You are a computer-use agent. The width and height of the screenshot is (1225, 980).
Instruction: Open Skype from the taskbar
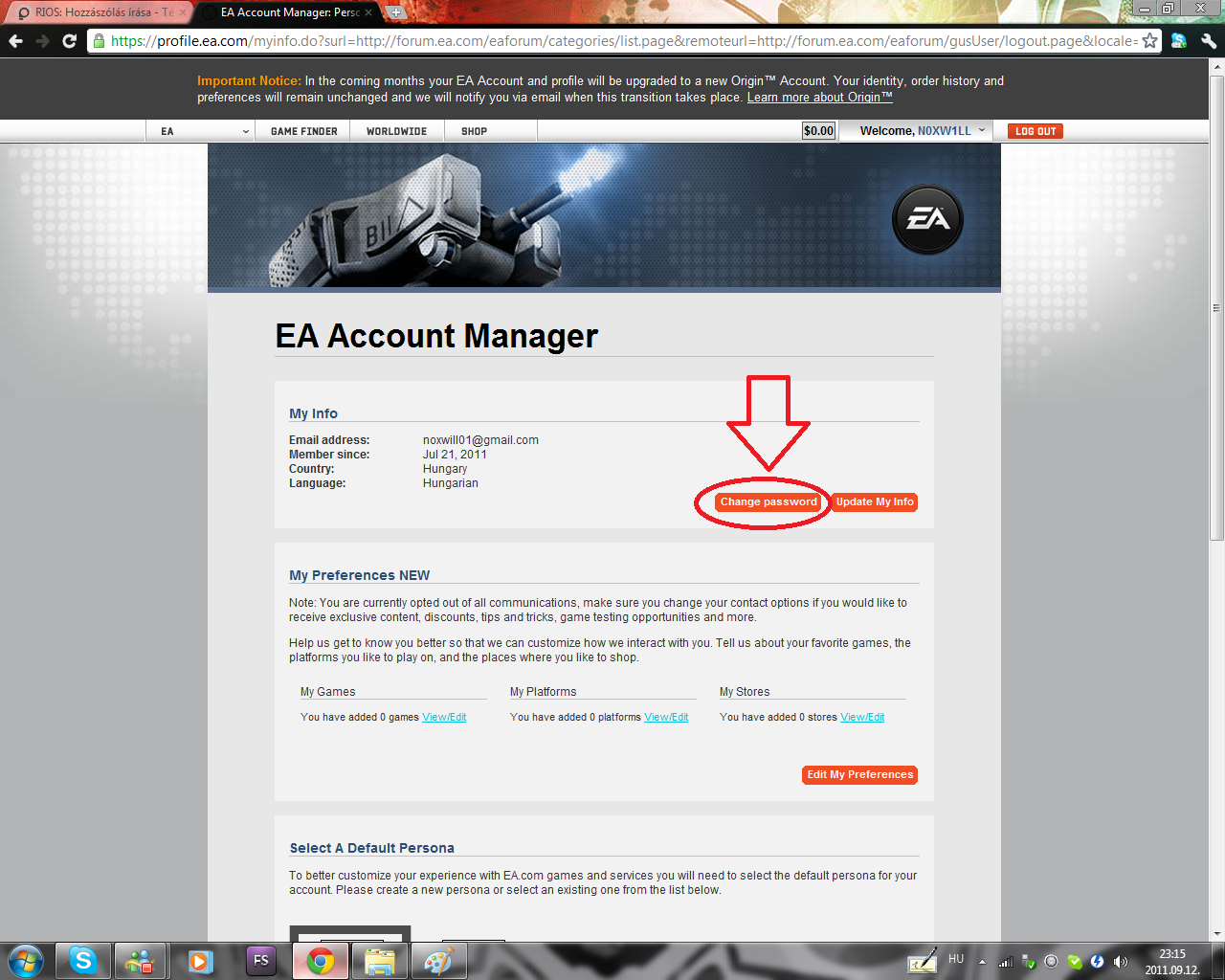coord(82,960)
